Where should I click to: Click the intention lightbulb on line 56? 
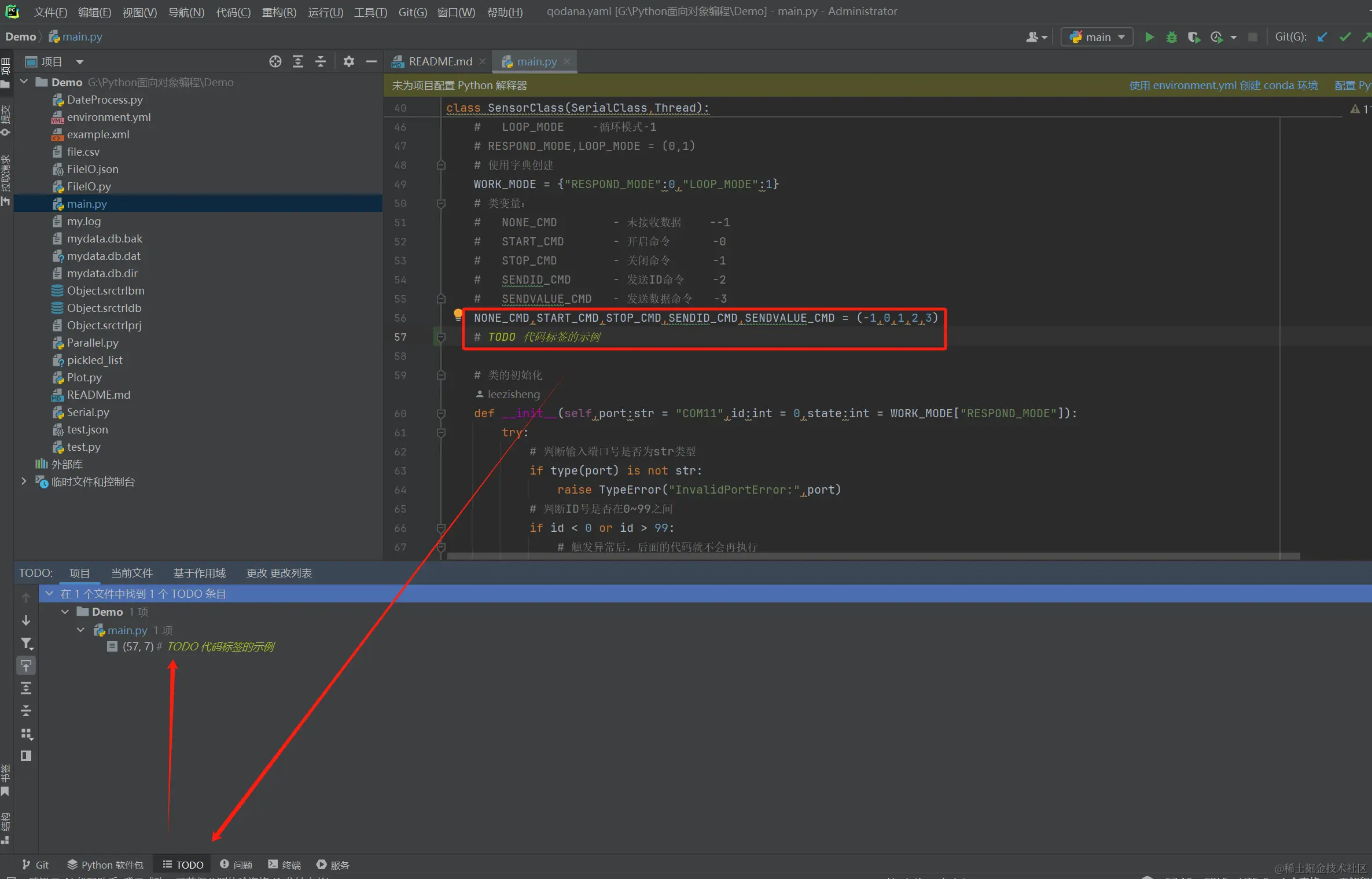[458, 314]
